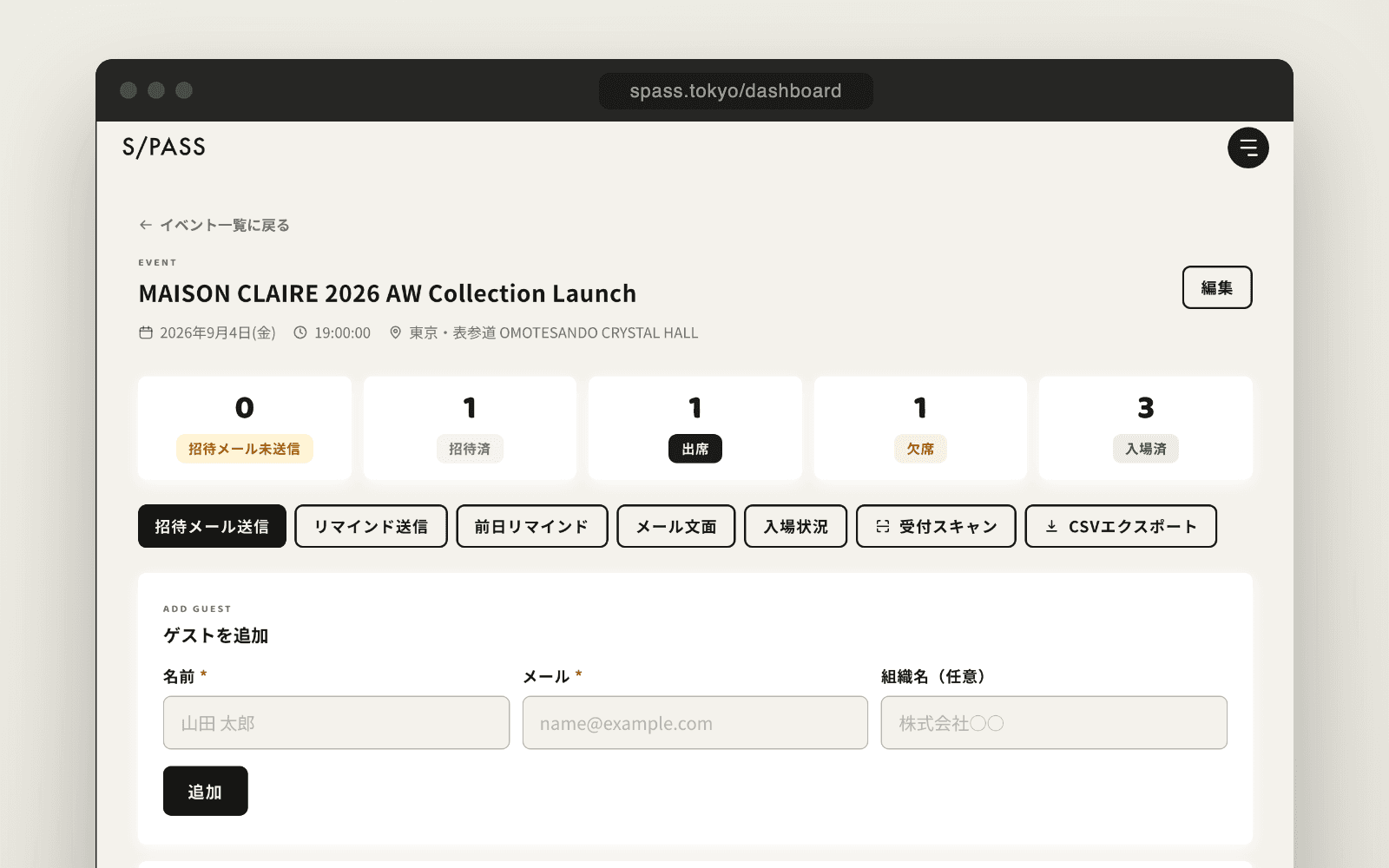Image resolution: width=1389 pixels, height=868 pixels.
Task: Click the back arrow icon beside イベント一覧に戻る
Action: [x=146, y=225]
